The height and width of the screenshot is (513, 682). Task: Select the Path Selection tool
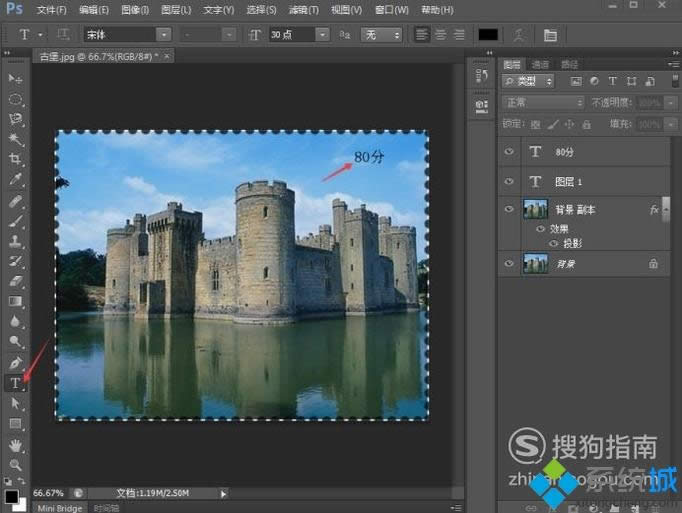coord(15,403)
